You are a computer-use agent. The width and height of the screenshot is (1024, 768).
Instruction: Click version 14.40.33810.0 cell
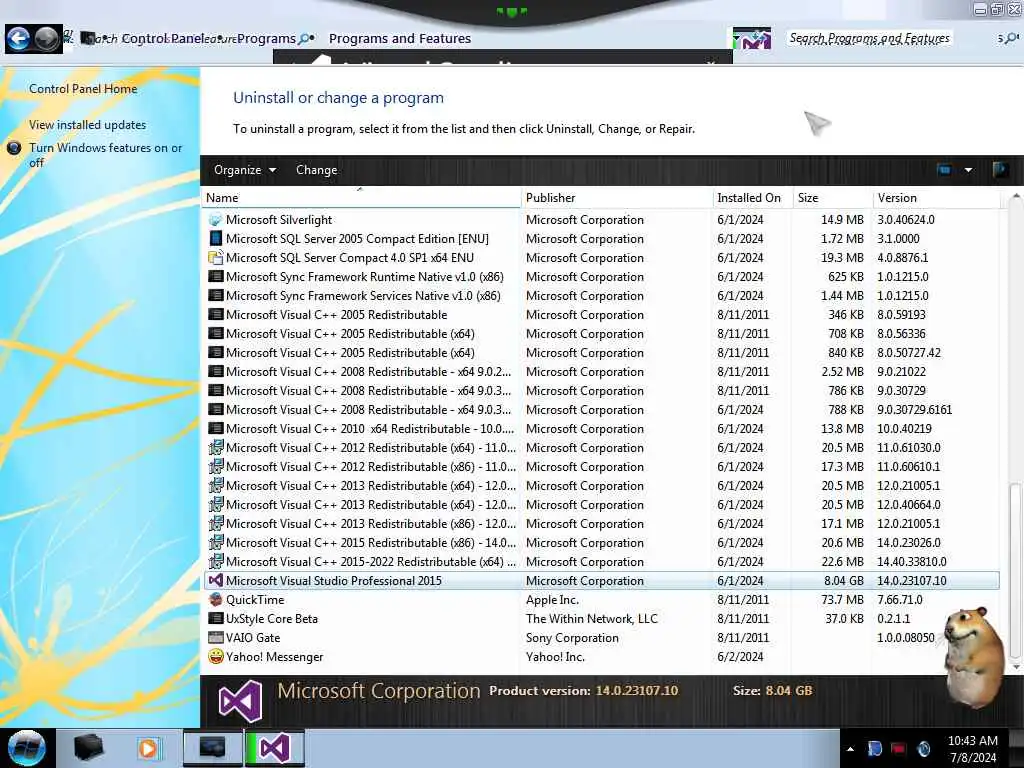click(911, 562)
